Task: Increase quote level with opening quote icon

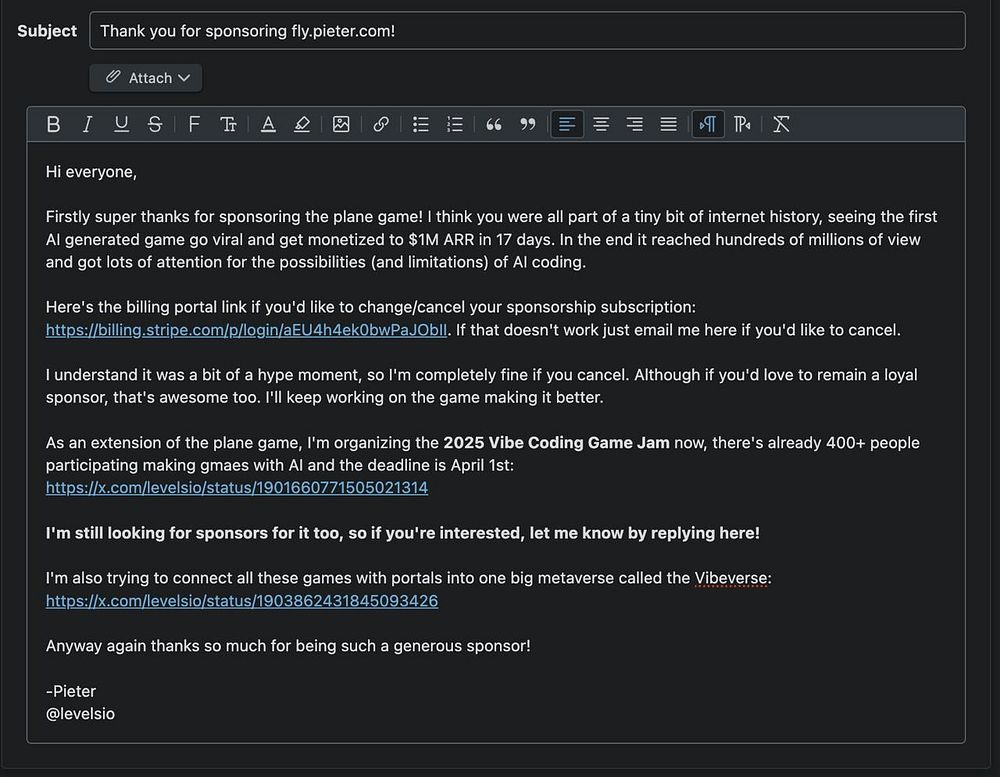Action: 494,124
